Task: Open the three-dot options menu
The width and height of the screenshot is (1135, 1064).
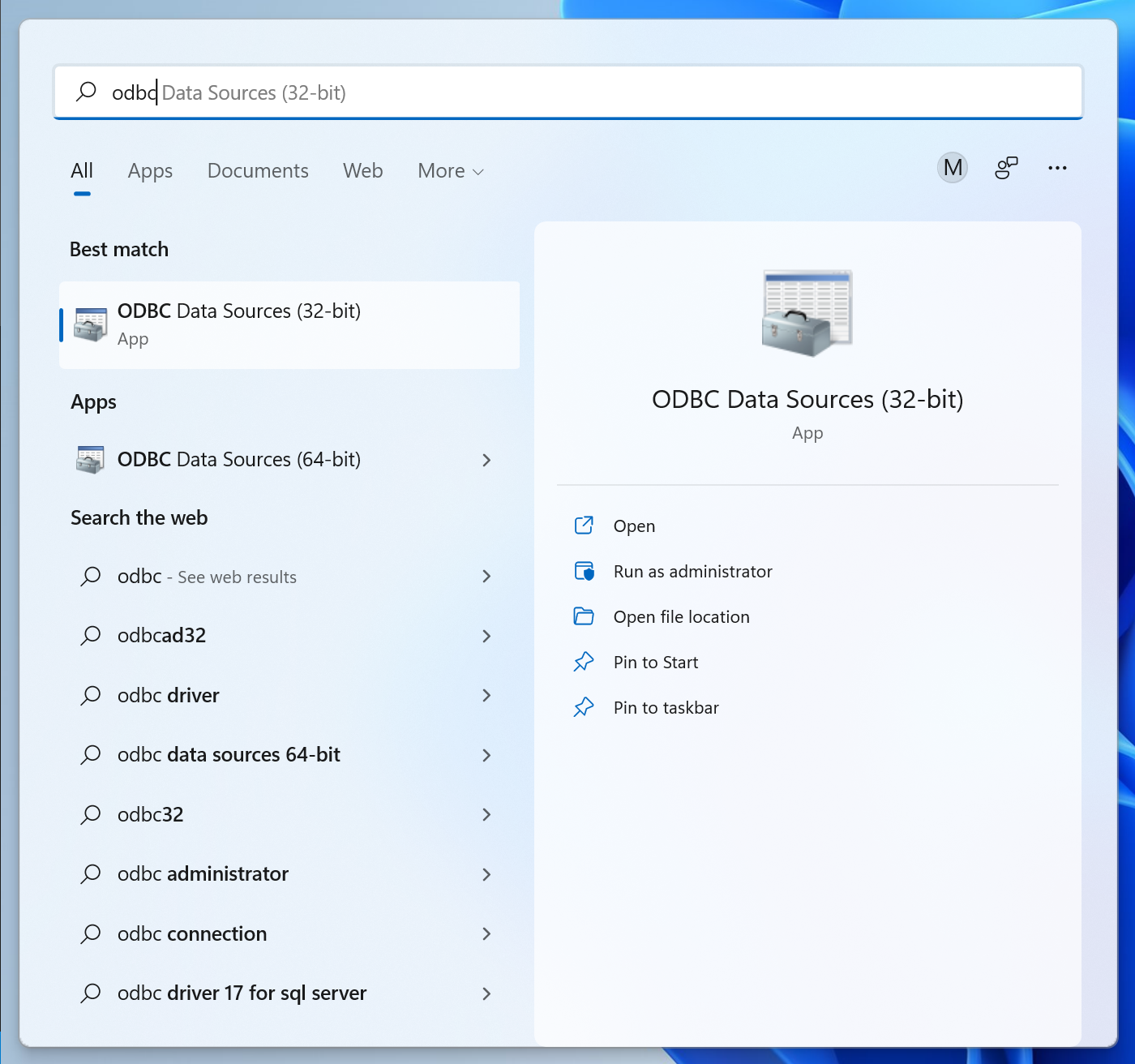Action: [1057, 168]
